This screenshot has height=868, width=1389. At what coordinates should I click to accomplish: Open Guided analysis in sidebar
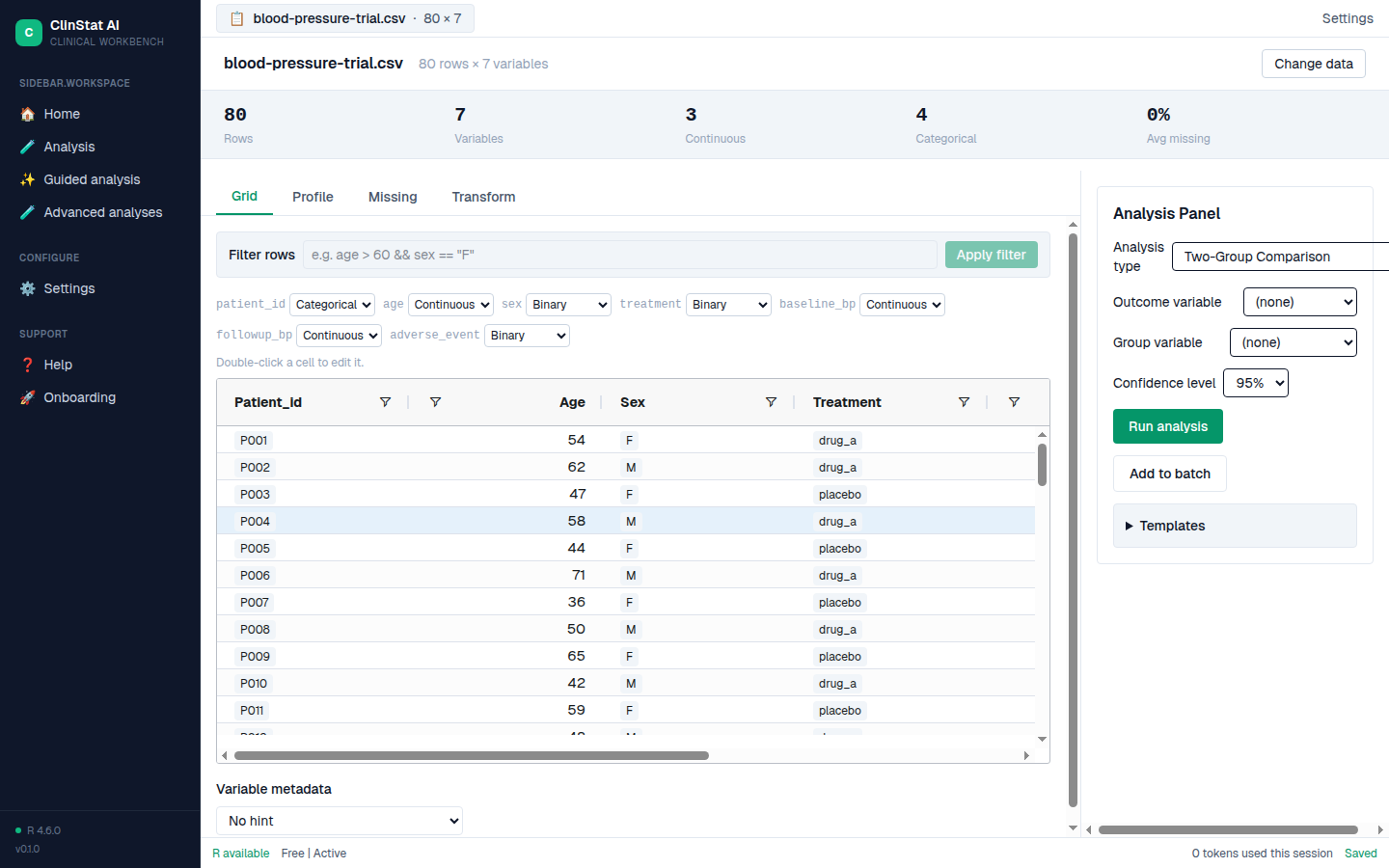100,179
